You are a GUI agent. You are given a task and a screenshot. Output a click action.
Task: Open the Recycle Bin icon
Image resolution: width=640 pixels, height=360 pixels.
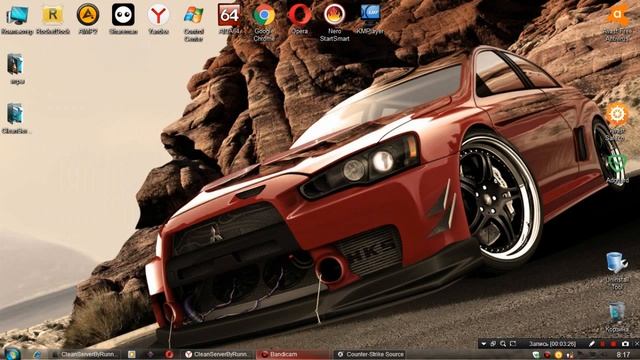click(x=617, y=317)
